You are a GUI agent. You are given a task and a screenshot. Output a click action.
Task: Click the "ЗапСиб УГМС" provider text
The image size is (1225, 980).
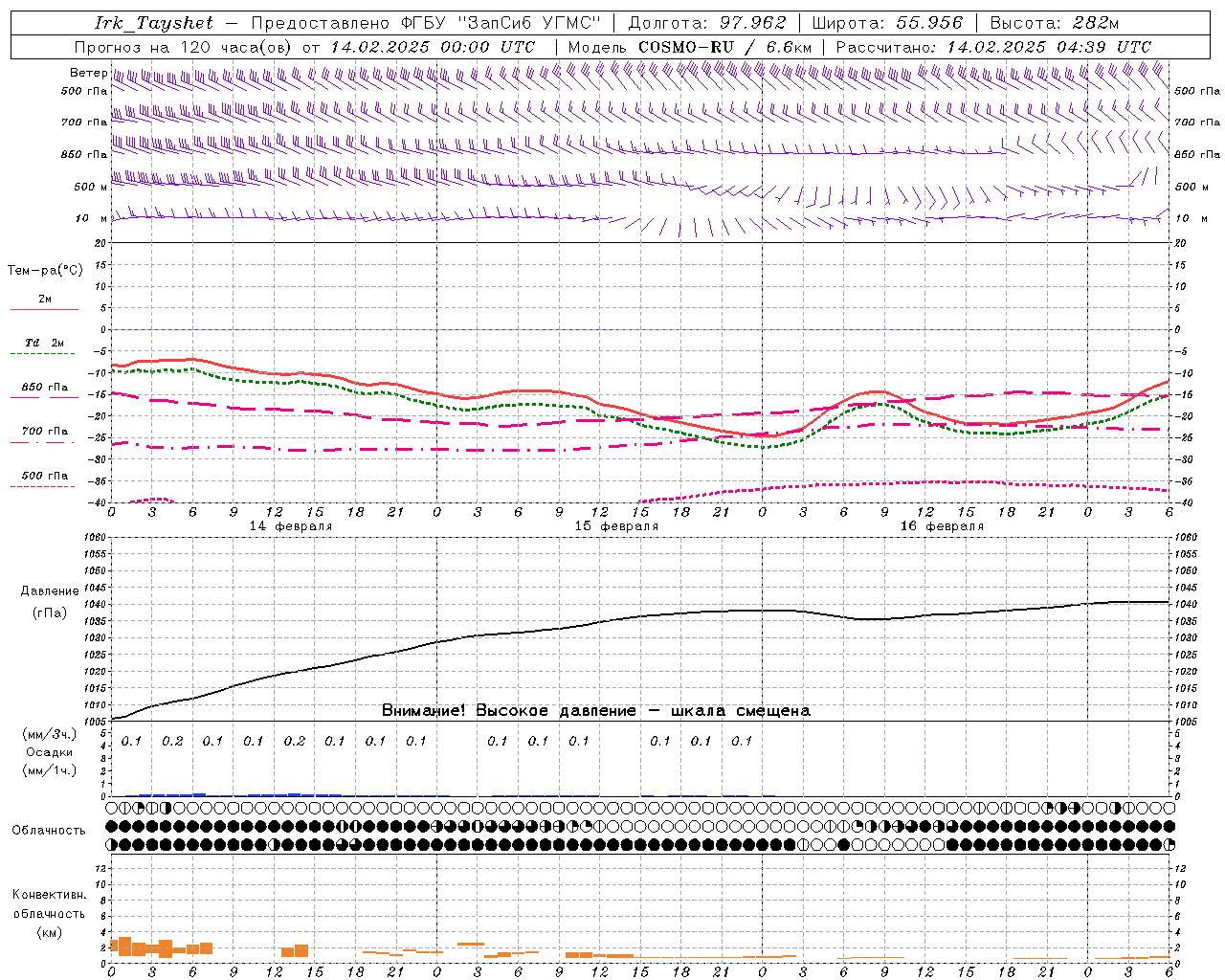[x=530, y=23]
